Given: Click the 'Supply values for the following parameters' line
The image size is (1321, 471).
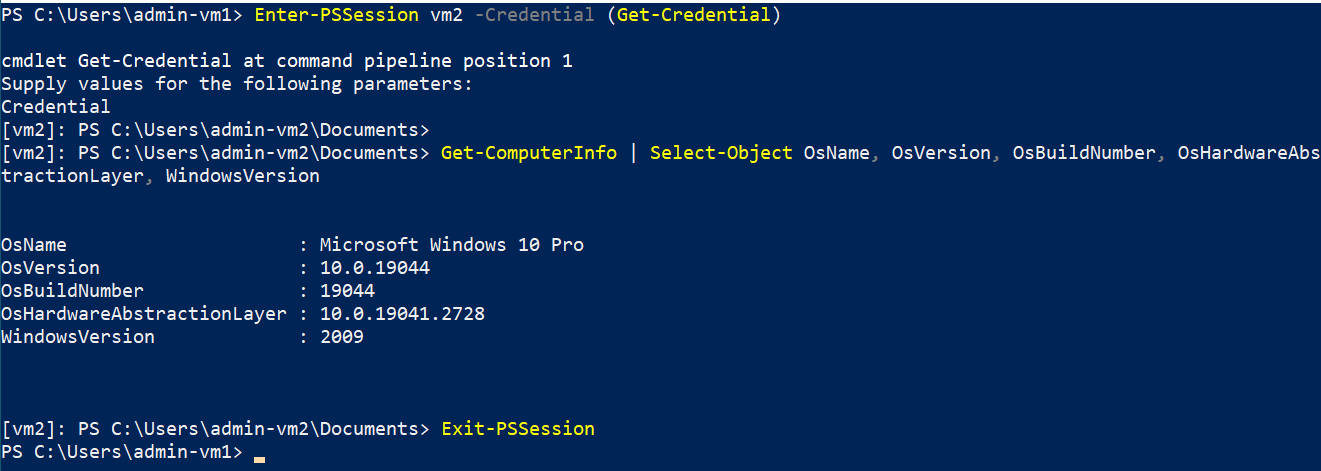Looking at the screenshot, I should tap(237, 84).
